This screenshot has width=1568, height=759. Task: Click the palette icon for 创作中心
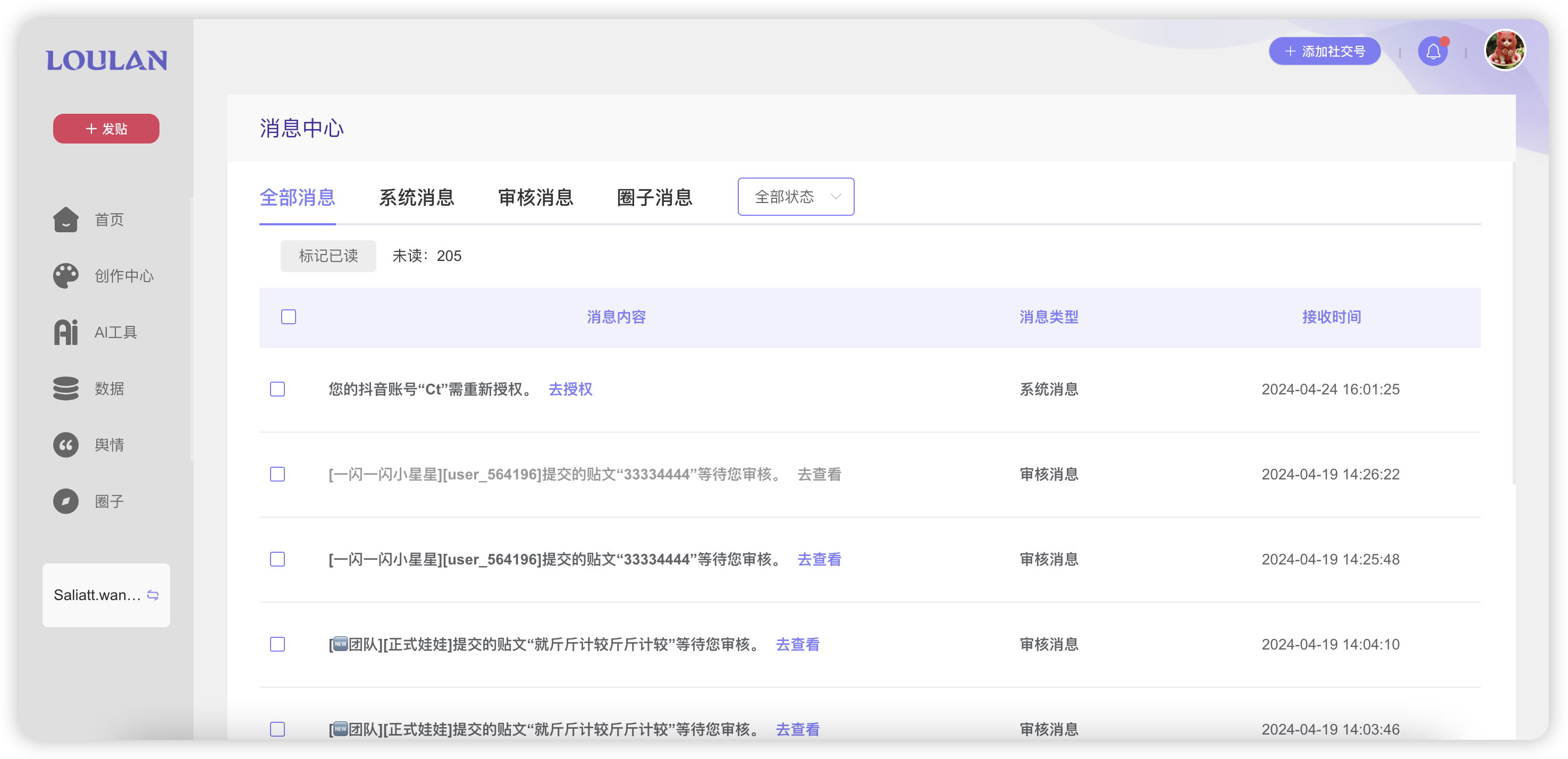(66, 276)
